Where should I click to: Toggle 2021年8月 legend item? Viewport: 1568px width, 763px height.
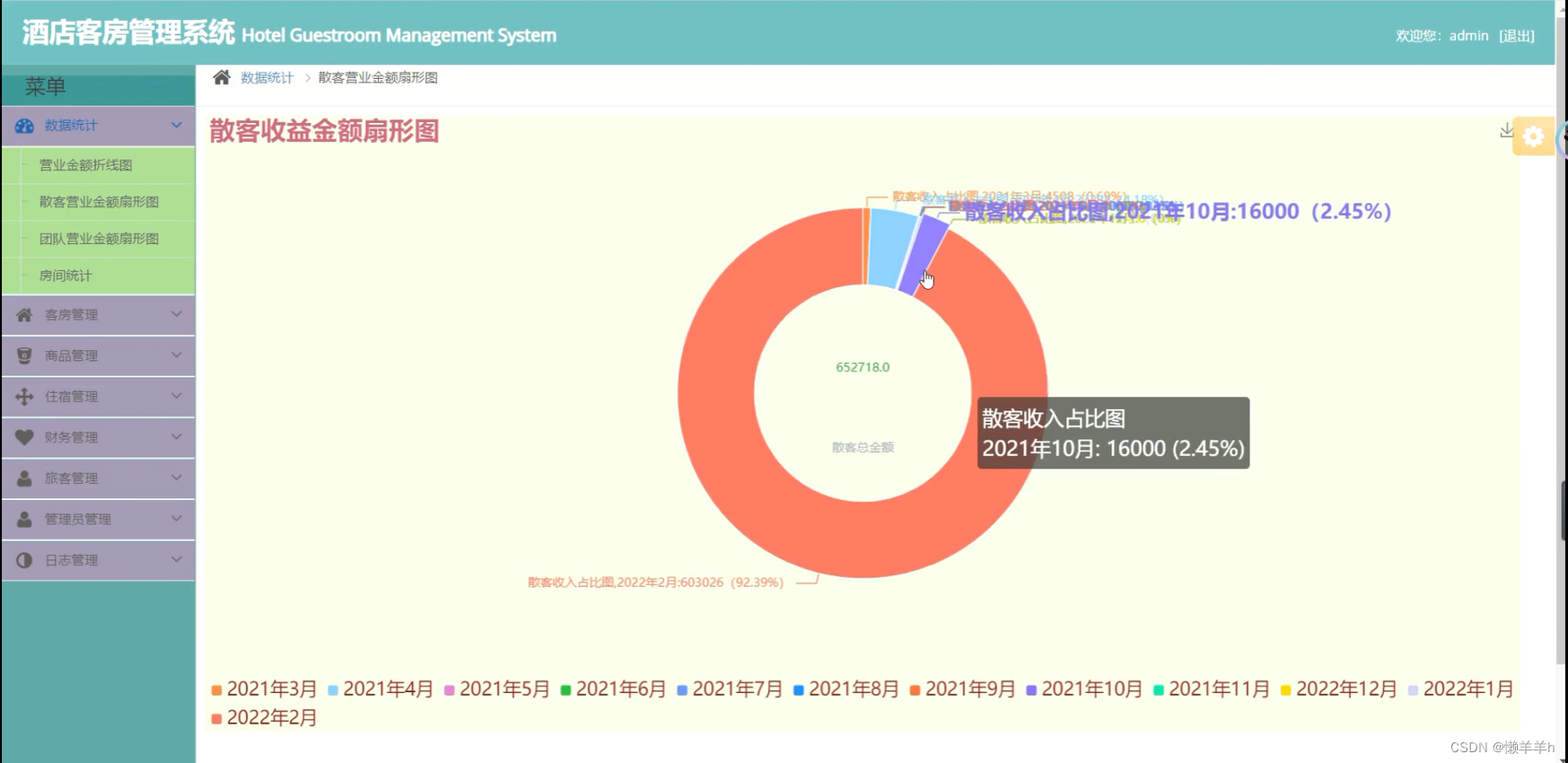pyautogui.click(x=846, y=689)
